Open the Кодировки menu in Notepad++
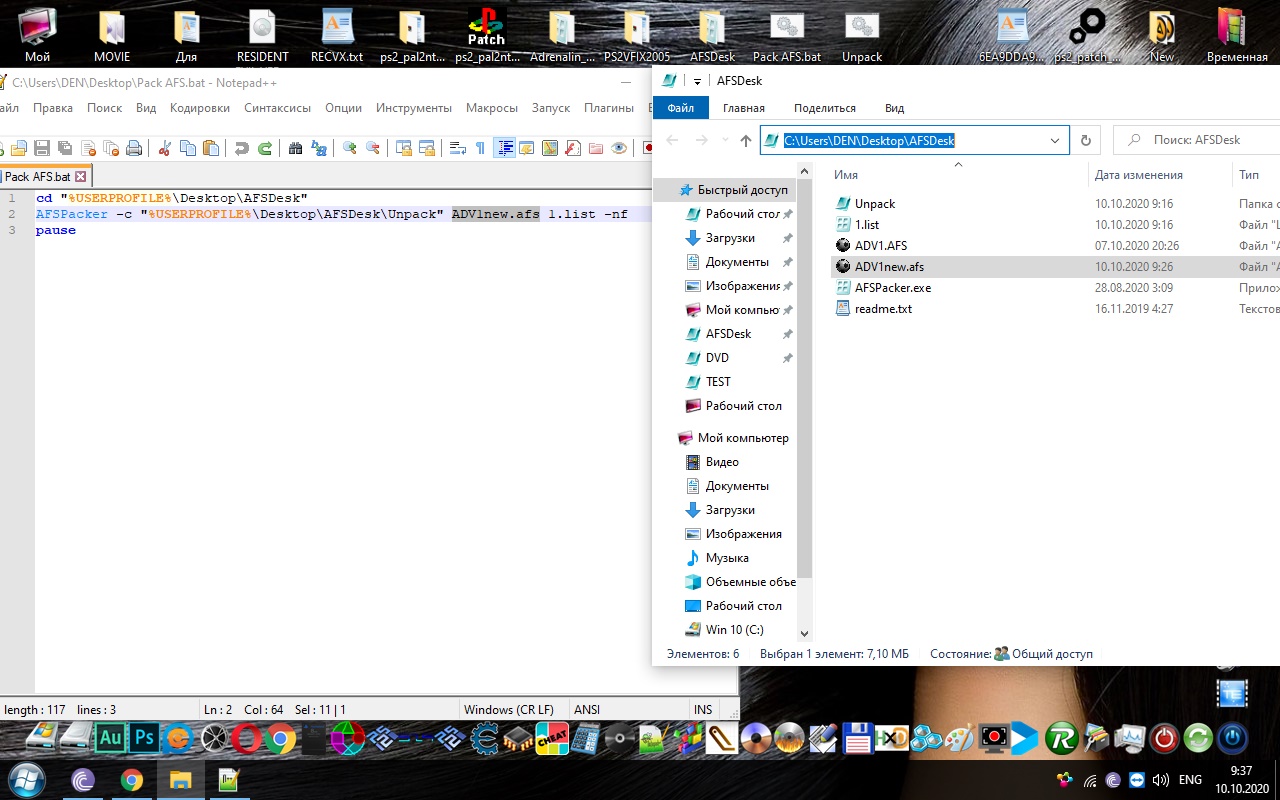Screen dimensions: 1280x800 [200, 108]
